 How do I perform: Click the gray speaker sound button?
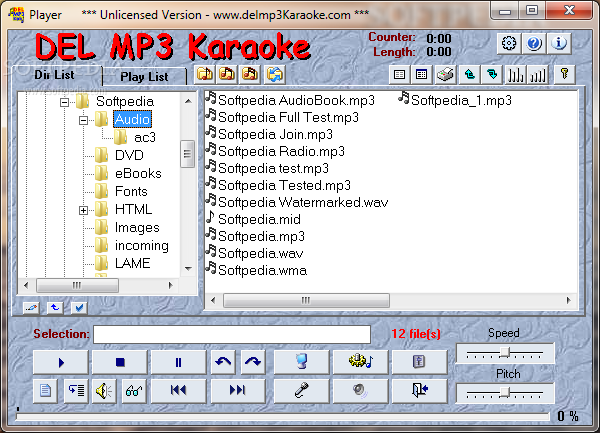coord(360,391)
